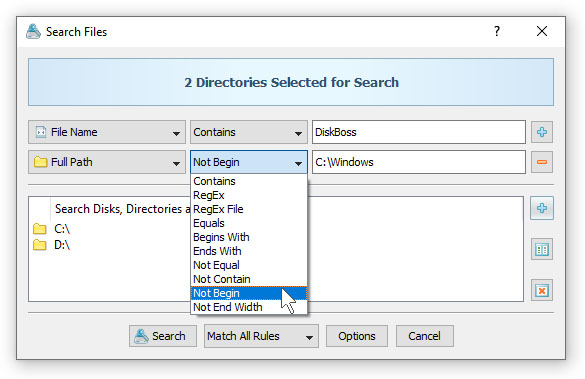585x379 pixels.
Task: Choose Not Contain from the operator list
Action: tap(249, 279)
